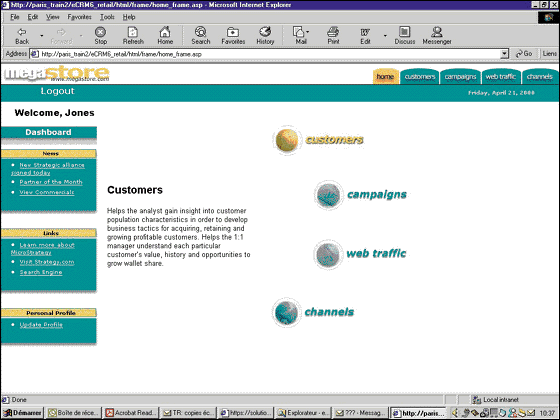Click the Favorites toolbar icon

coord(233,32)
